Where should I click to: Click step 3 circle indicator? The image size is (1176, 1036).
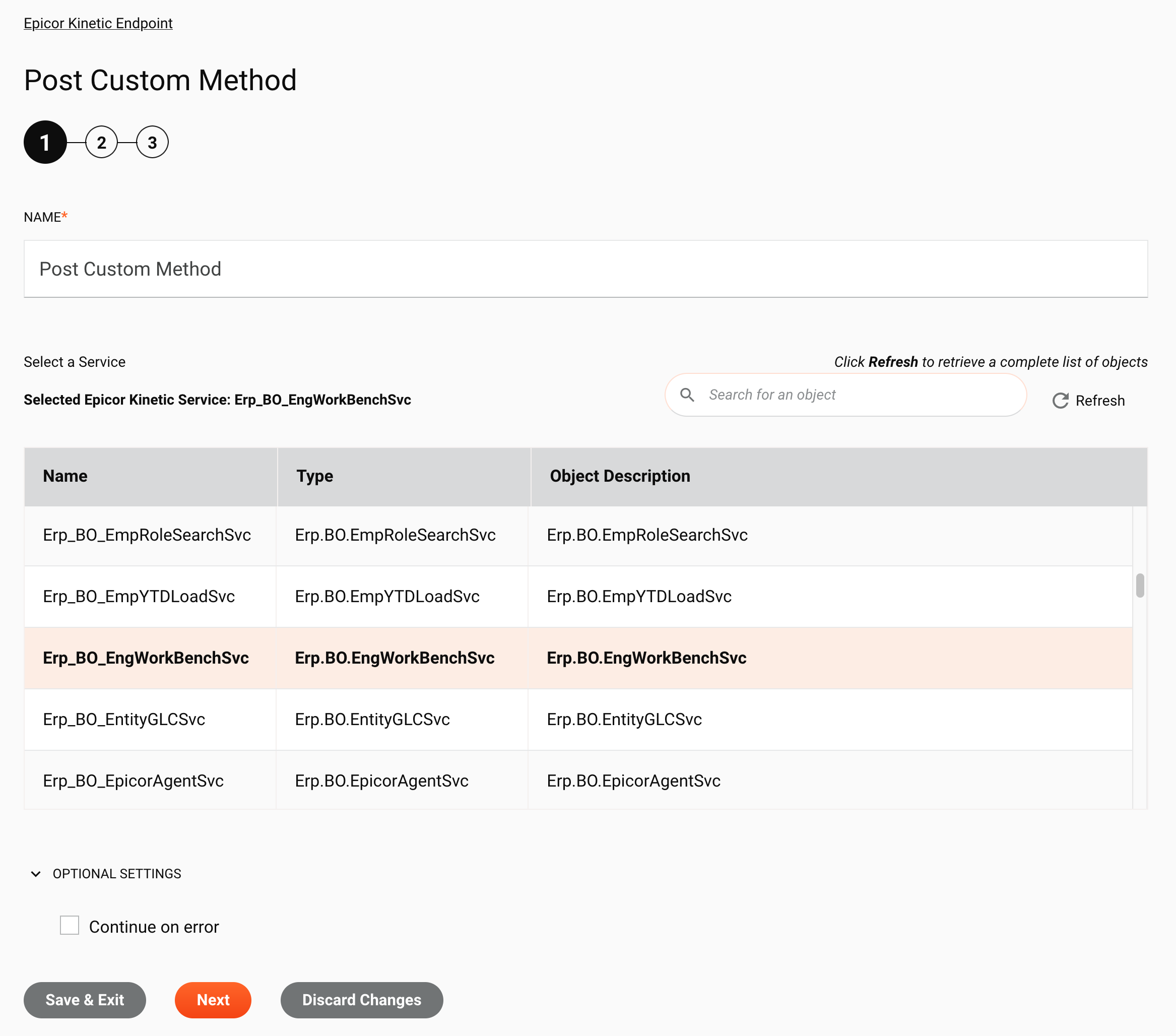point(151,142)
